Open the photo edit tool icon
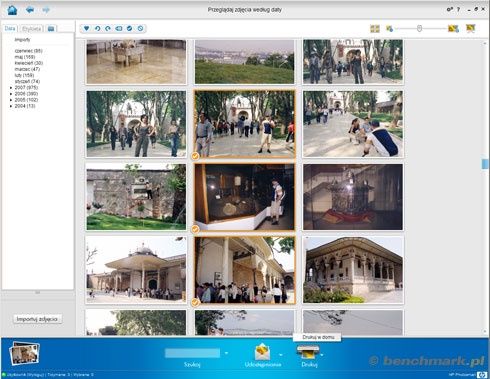The image size is (490, 379). pyautogui.click(x=129, y=28)
